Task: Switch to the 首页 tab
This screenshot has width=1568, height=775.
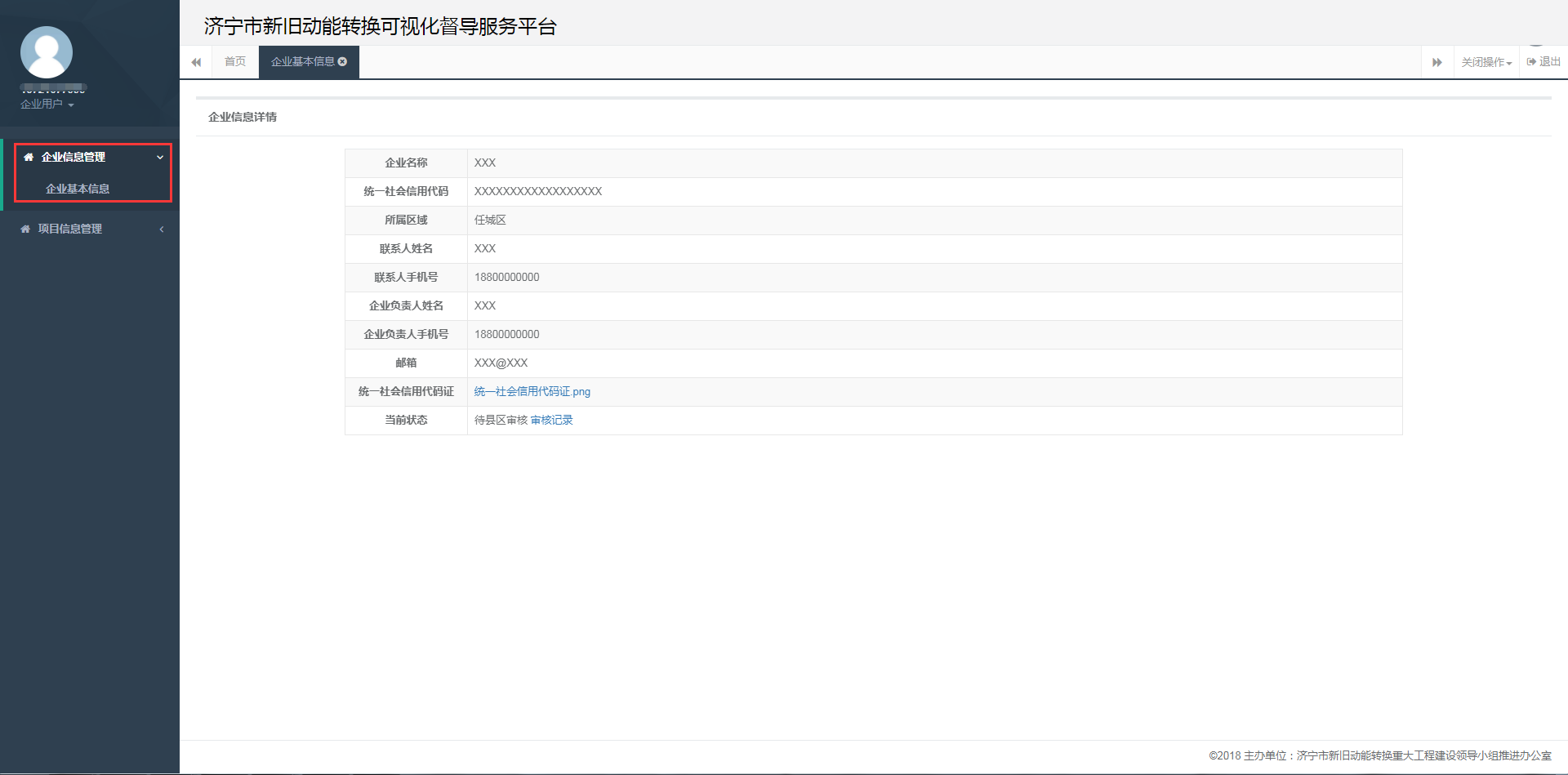Action: (234, 61)
